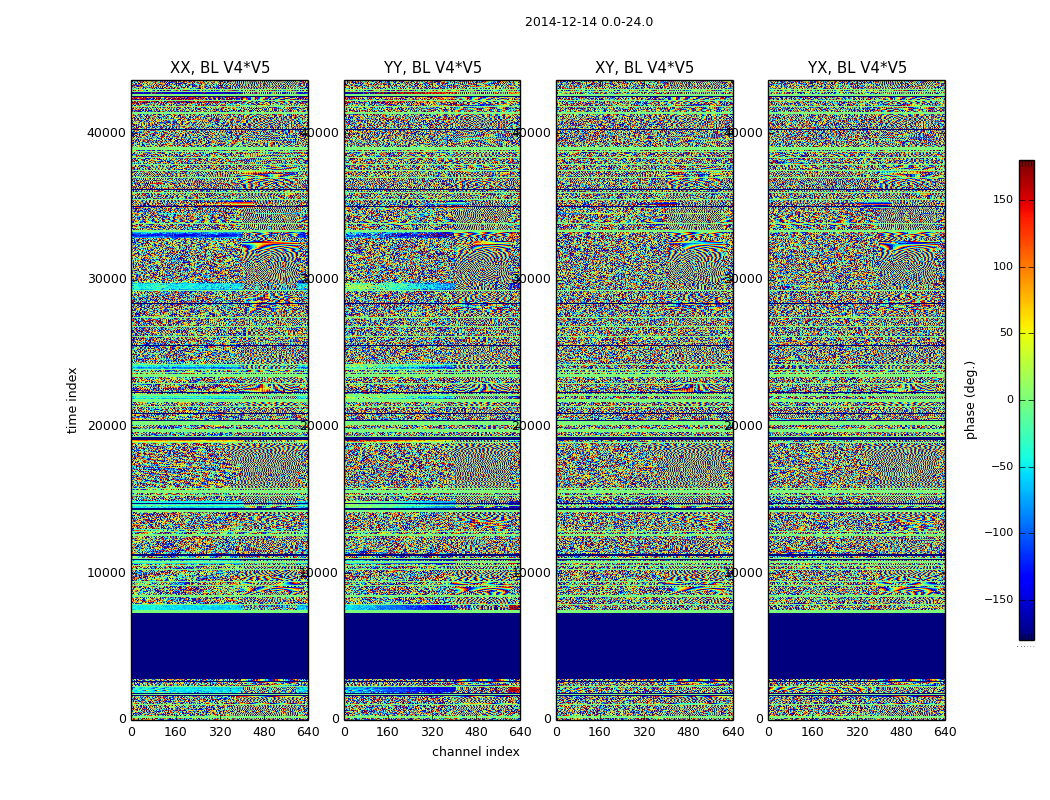The height and width of the screenshot is (800, 1050).
Task: Click the 480 x-tick under the YX panel
Action: [901, 732]
